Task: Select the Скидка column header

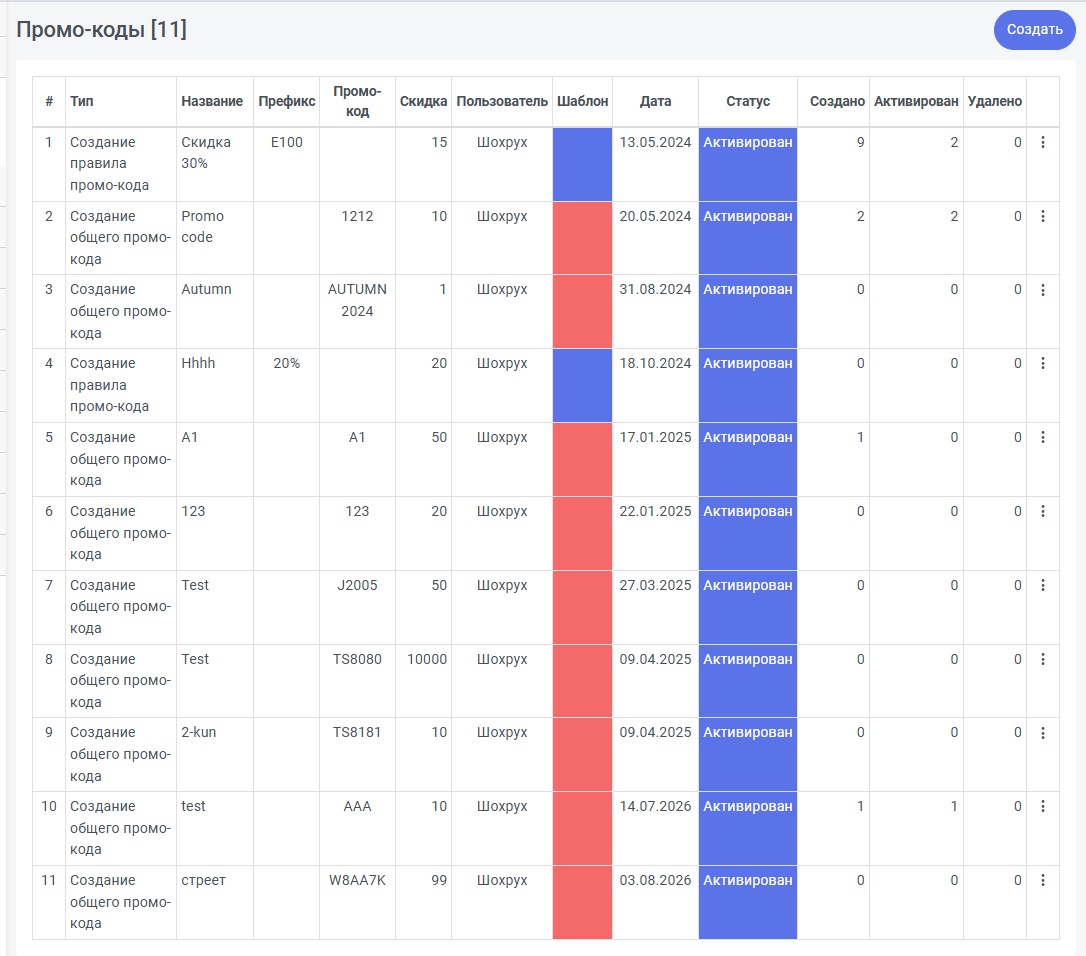Action: click(x=423, y=101)
